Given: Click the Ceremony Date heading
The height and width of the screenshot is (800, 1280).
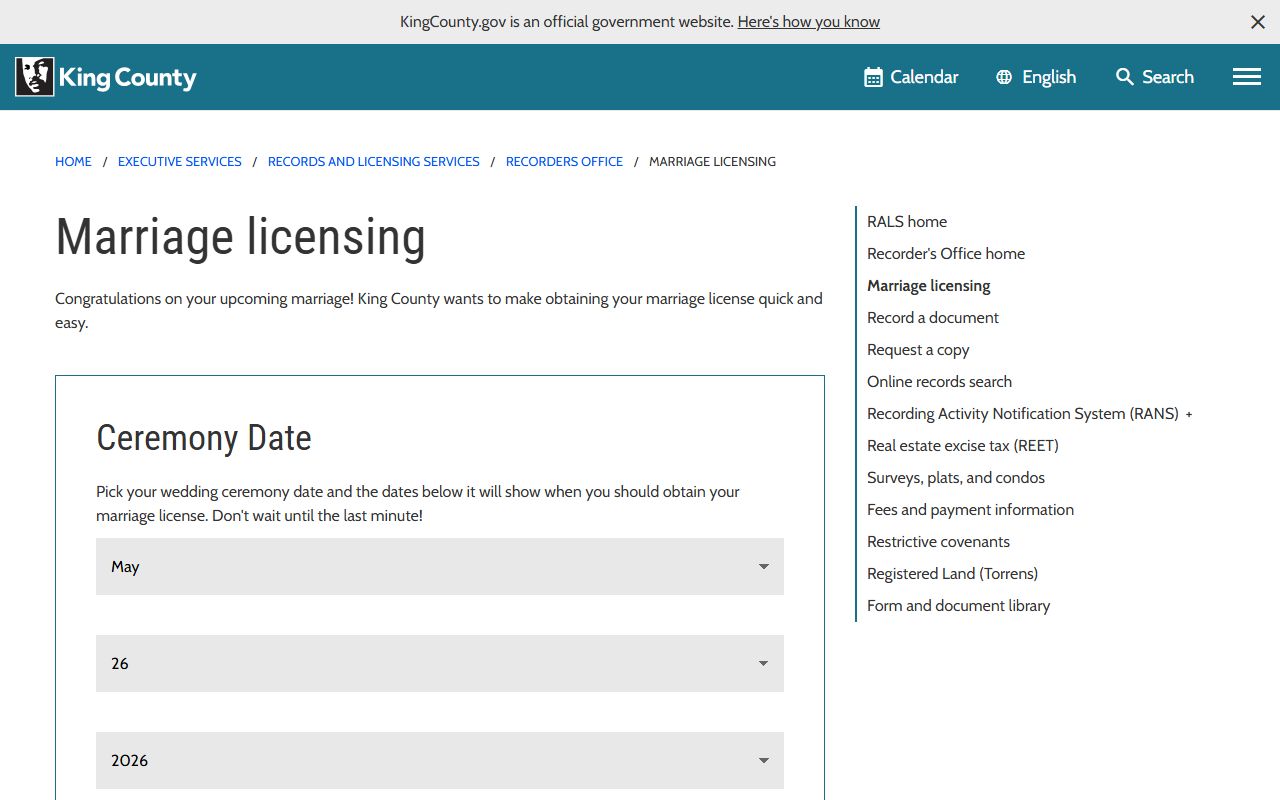Looking at the screenshot, I should point(204,438).
